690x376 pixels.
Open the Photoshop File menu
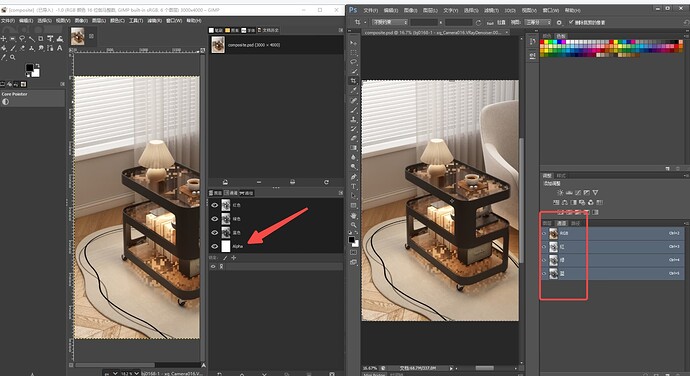(371, 10)
